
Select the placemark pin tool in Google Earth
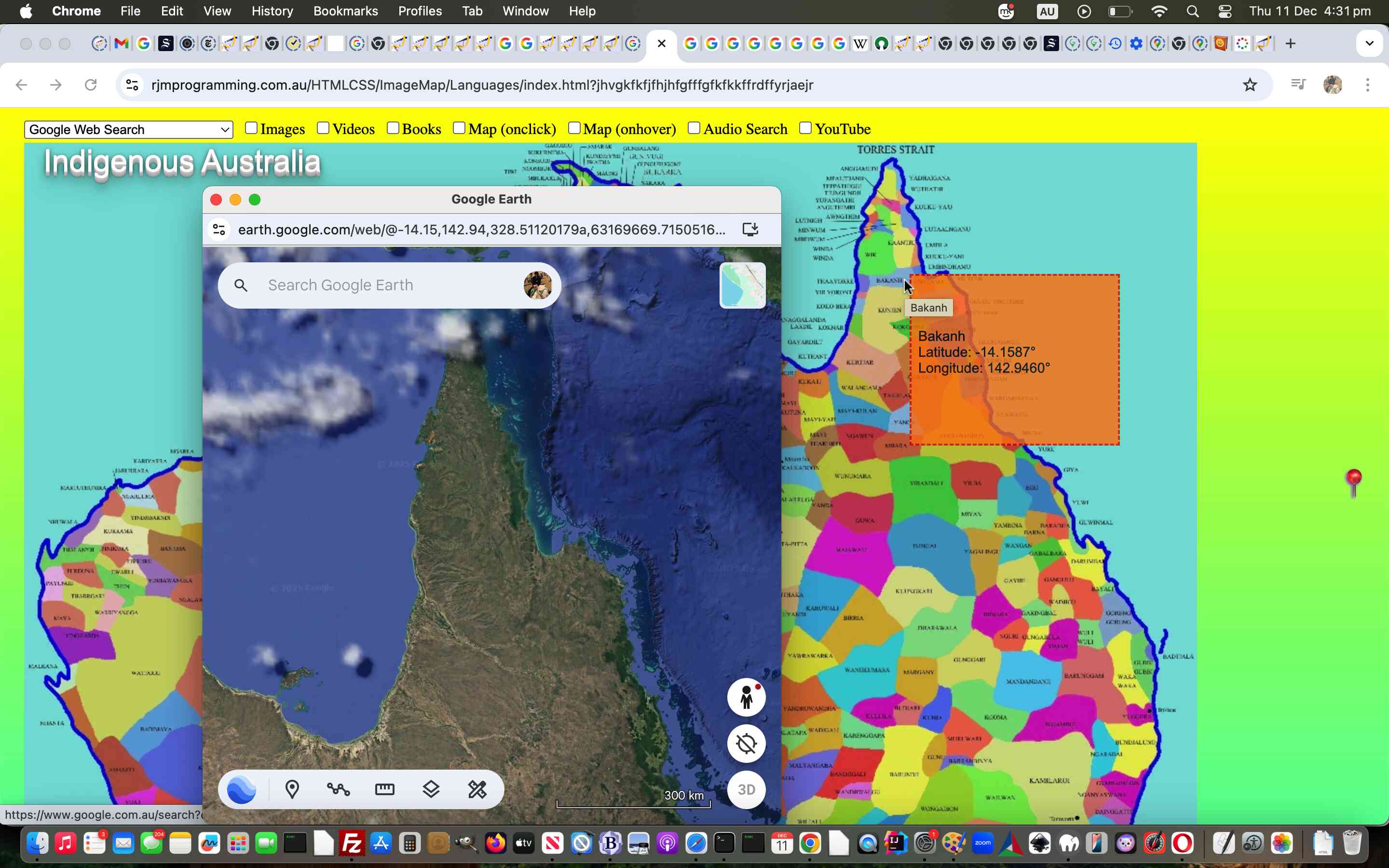click(x=293, y=789)
